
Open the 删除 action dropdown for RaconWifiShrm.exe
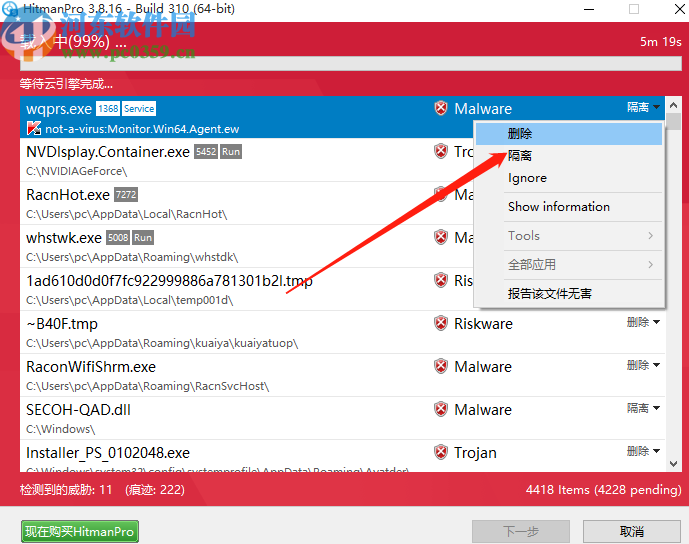coord(643,366)
